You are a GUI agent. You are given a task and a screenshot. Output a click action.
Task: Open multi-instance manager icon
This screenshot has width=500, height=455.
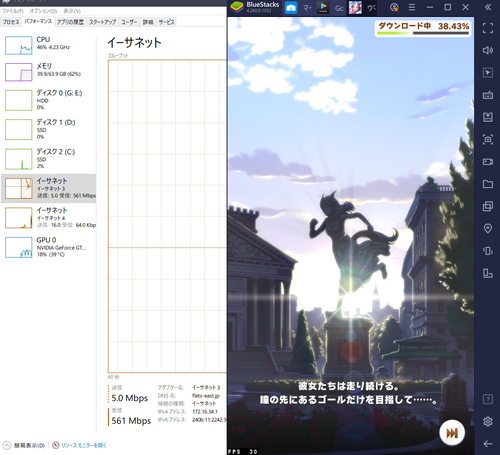tap(488, 206)
